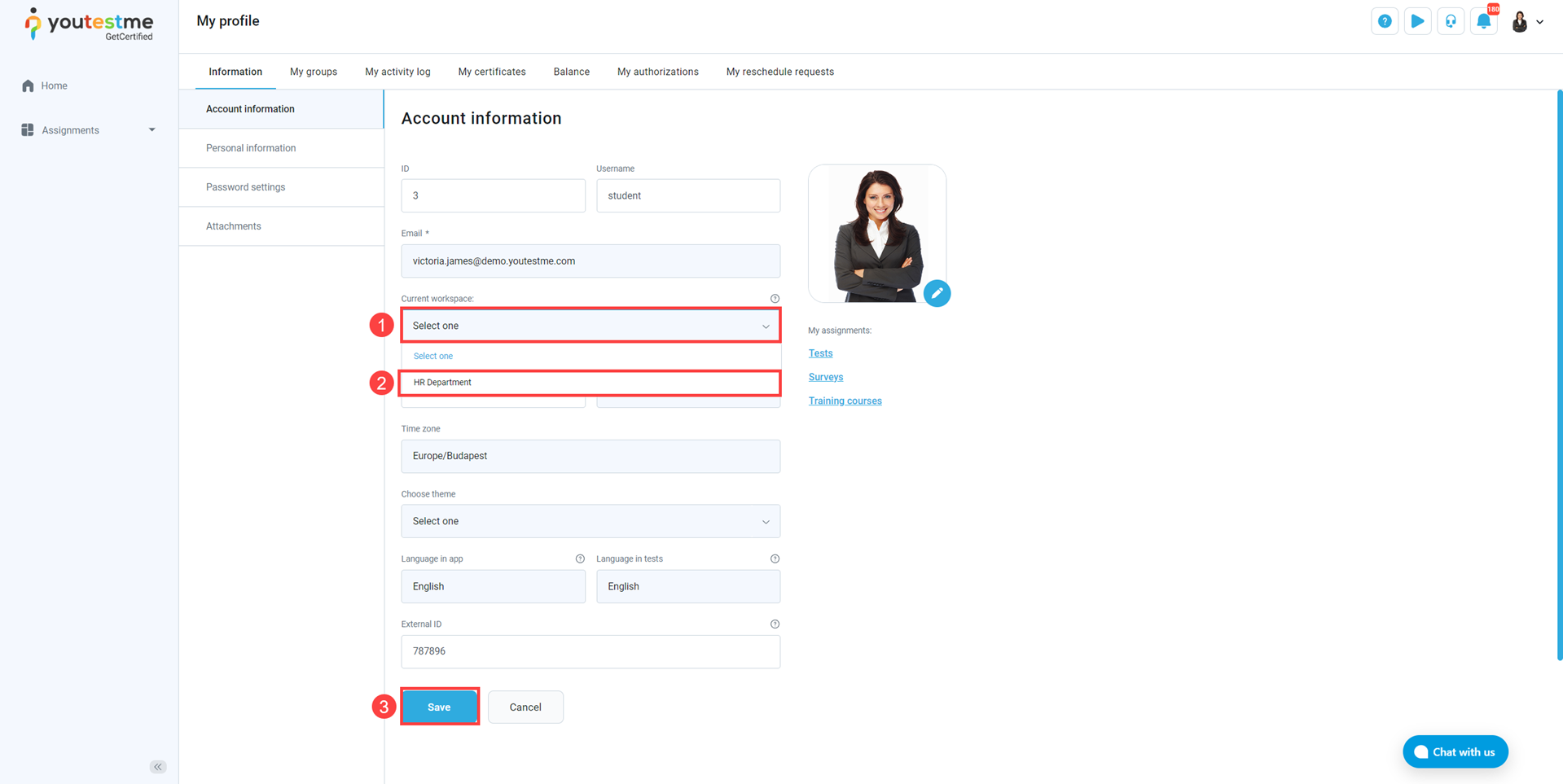Viewport: 1563px width, 784px height.
Task: Click the Language in app info icon
Action: tap(580, 559)
